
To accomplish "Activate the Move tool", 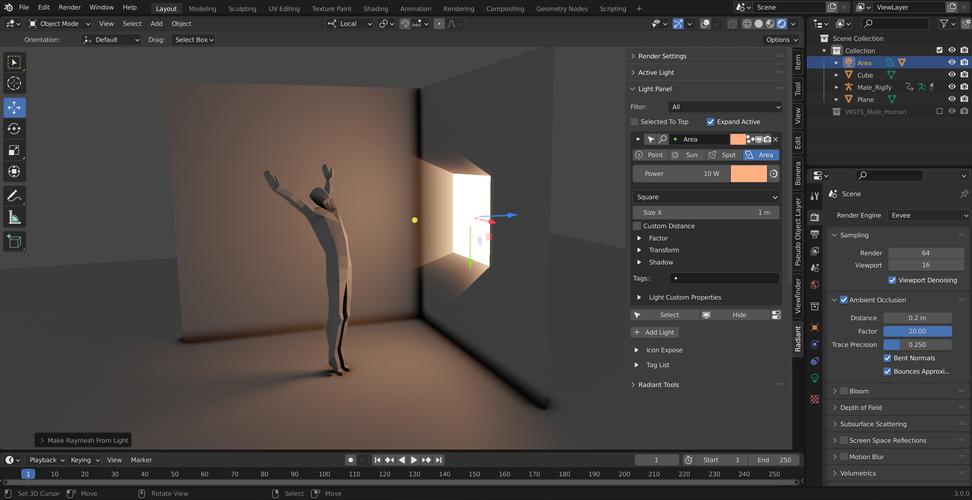I will (x=14, y=107).
